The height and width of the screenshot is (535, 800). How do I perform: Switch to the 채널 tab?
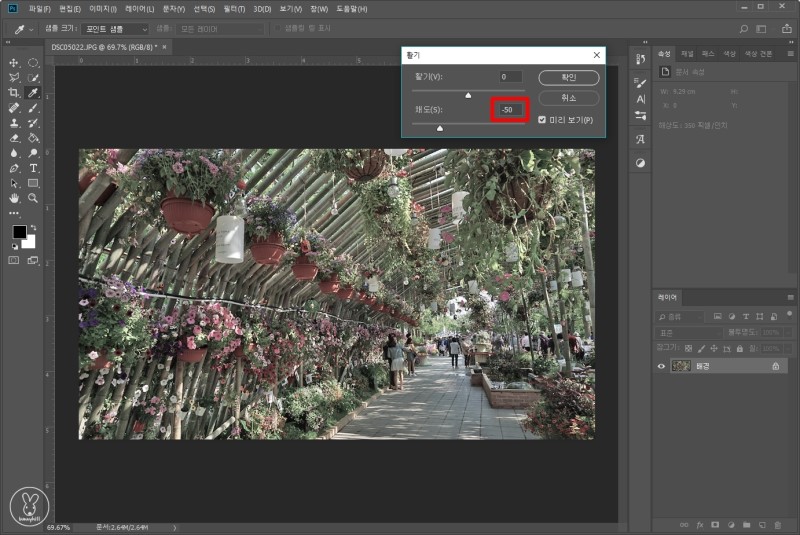tap(687, 53)
